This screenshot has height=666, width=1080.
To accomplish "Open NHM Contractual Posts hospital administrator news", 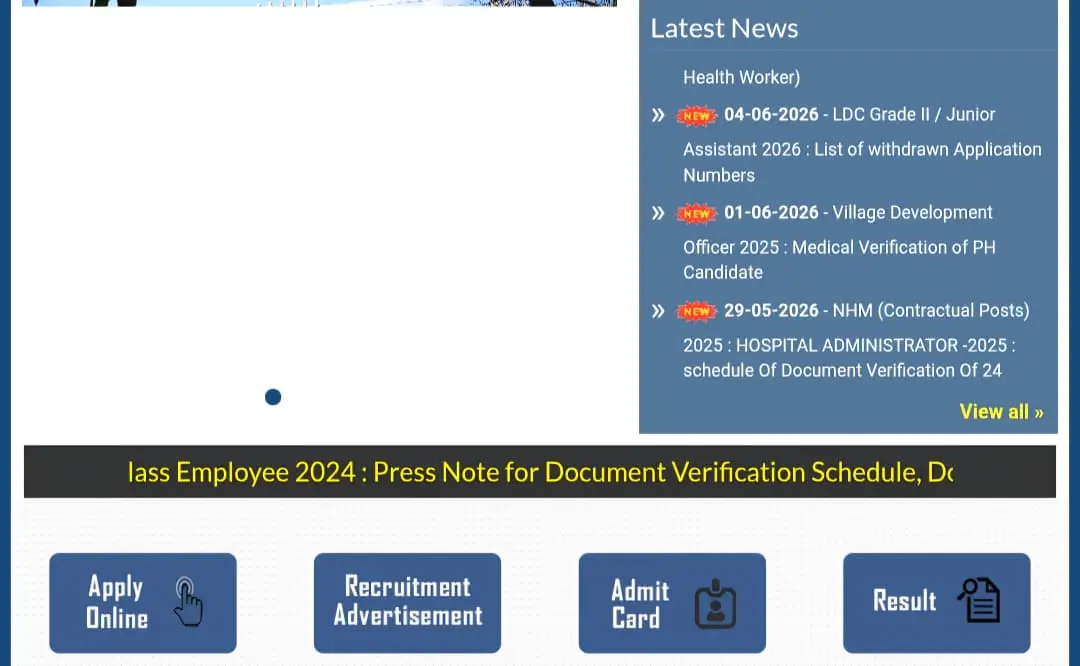I will pyautogui.click(x=855, y=340).
